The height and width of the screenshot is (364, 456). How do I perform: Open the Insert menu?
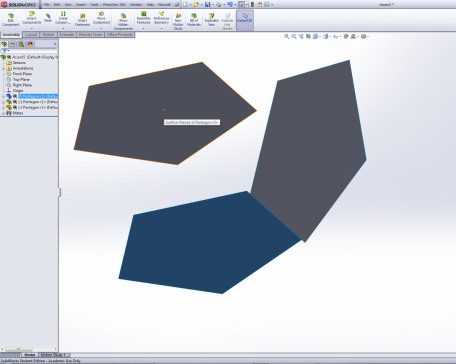coord(81,5)
